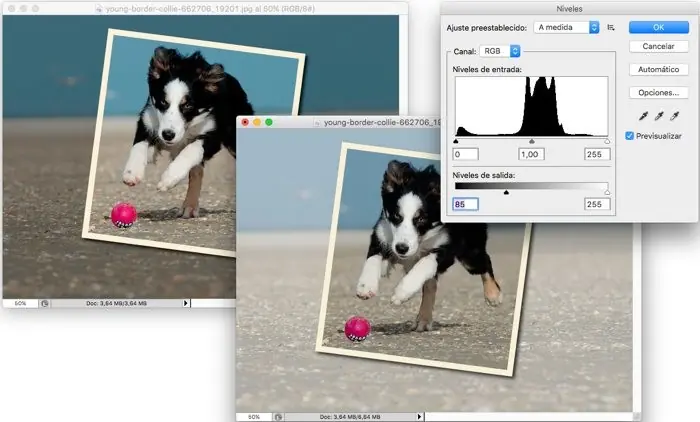Click the status icon in back window's bottom bar
This screenshot has width=700, height=422.
[45, 302]
